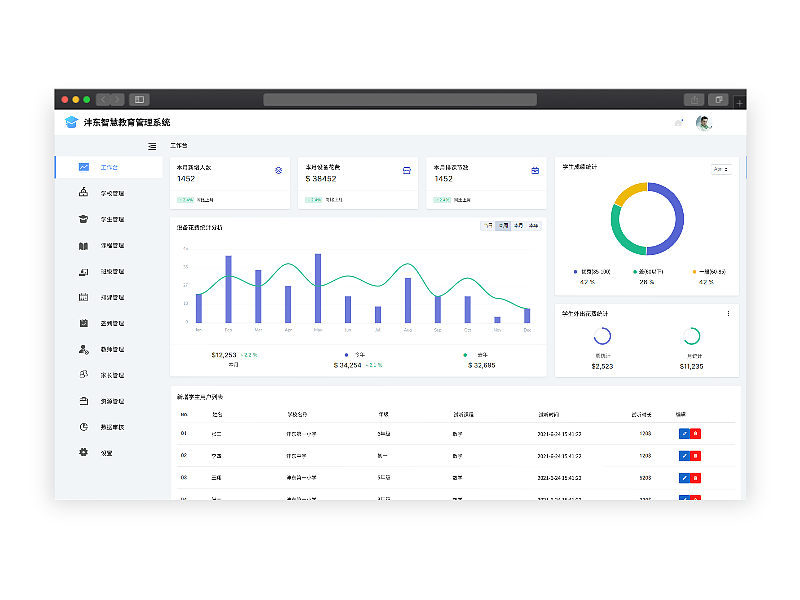Open notifications bell in the header
The width and height of the screenshot is (800, 600).
coord(679,122)
